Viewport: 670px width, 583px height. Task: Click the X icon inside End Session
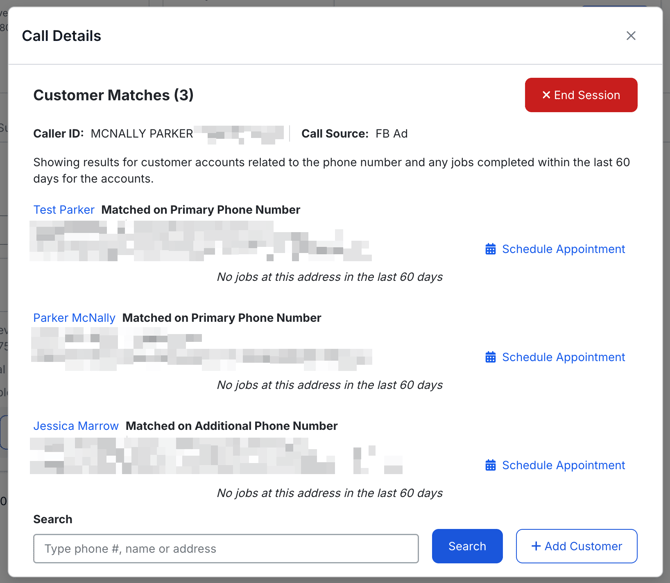pyautogui.click(x=546, y=95)
